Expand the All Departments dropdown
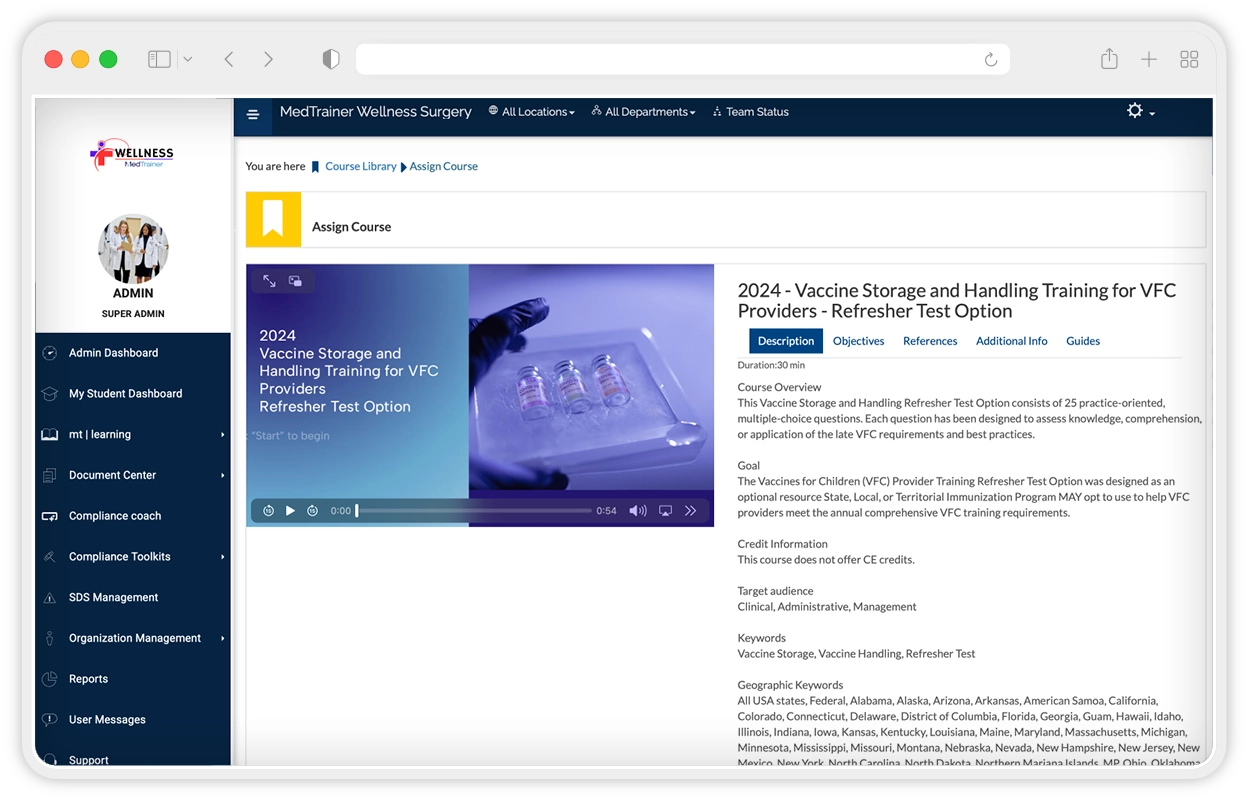Screen dimensions: 1250x800 pos(643,112)
